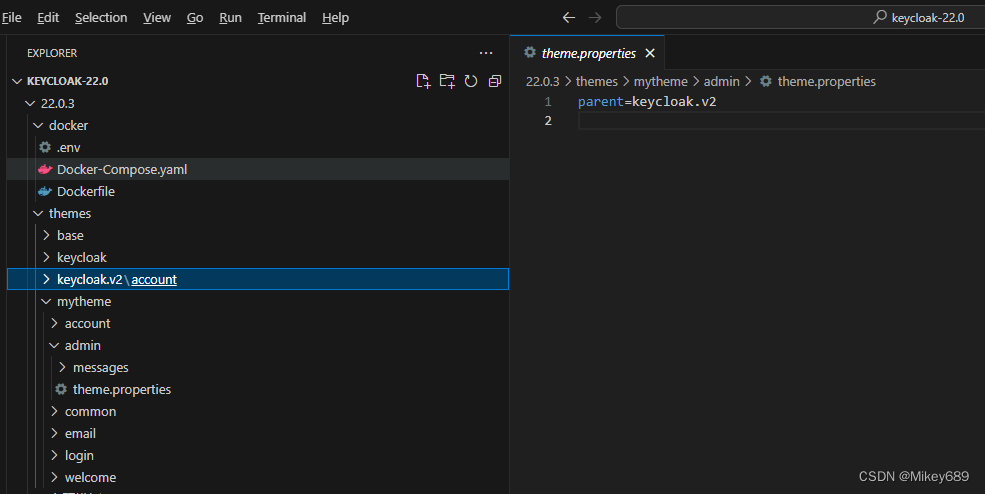Open theme.properties in the file tree
This screenshot has width=985, height=494.
pos(258,389)
